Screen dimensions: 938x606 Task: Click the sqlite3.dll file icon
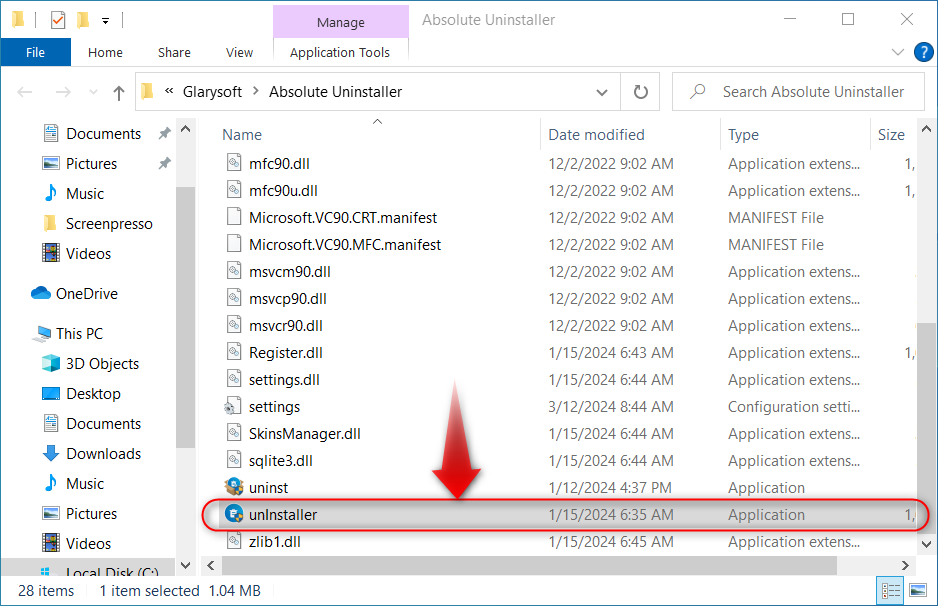pos(234,459)
